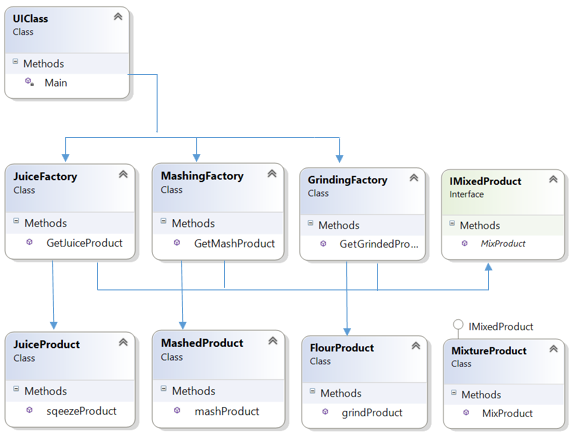Click the GetMashProduct method icon

click(177, 242)
